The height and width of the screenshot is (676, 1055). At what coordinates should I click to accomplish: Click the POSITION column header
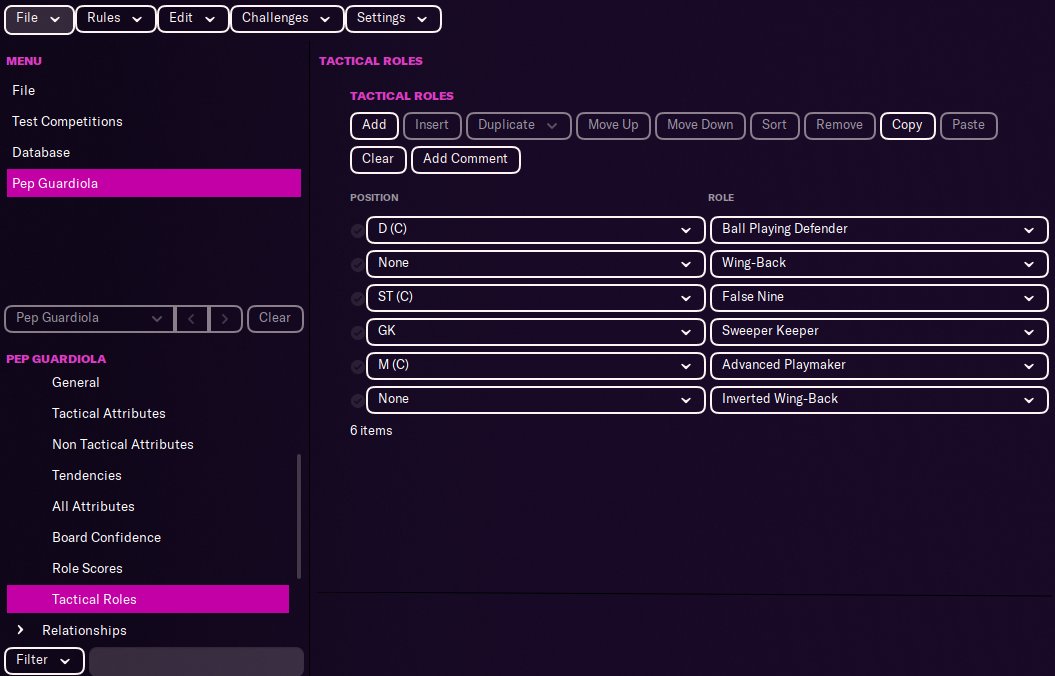(374, 198)
